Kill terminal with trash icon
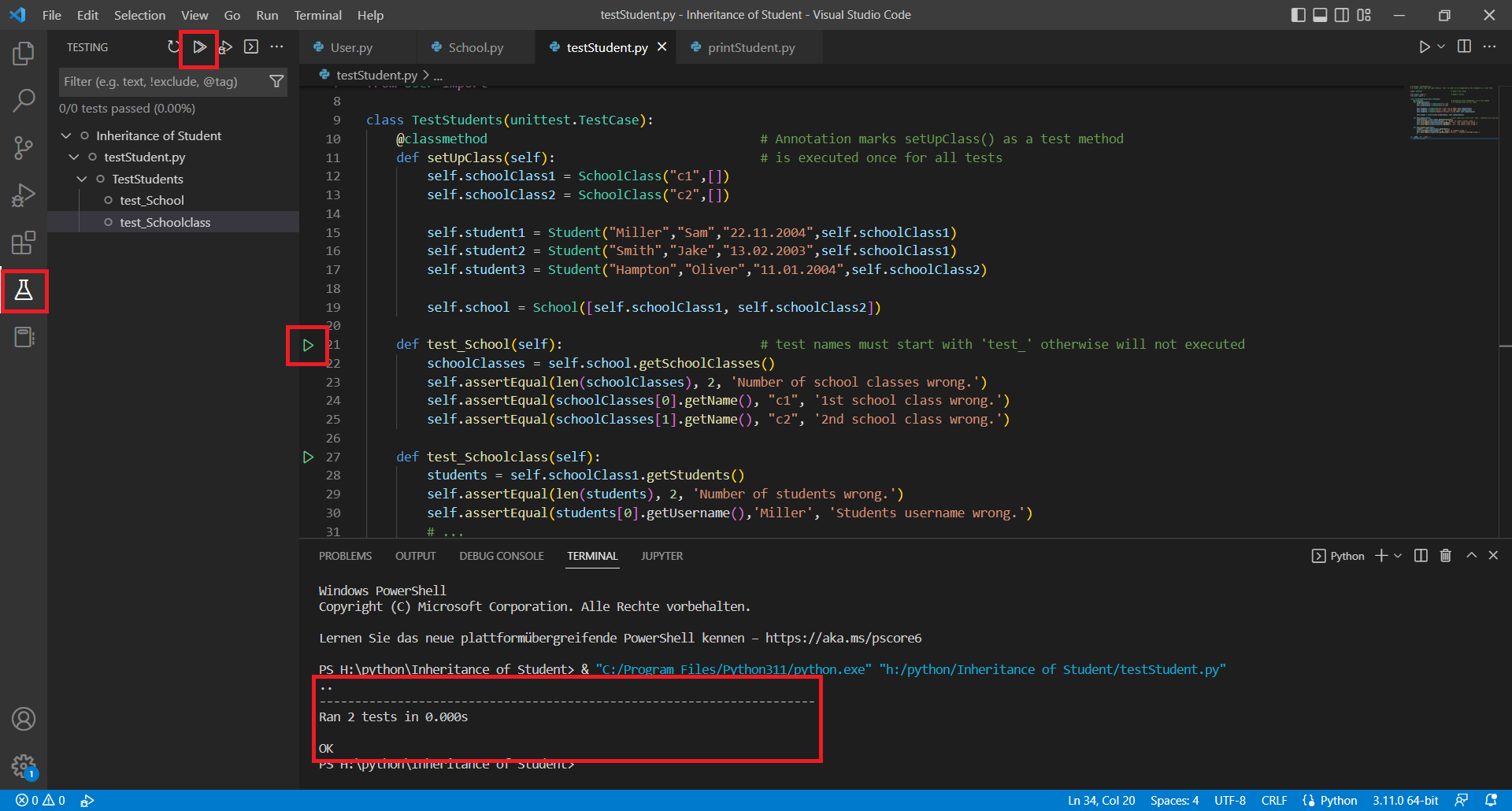Screen dimensions: 1512x811 1446,556
